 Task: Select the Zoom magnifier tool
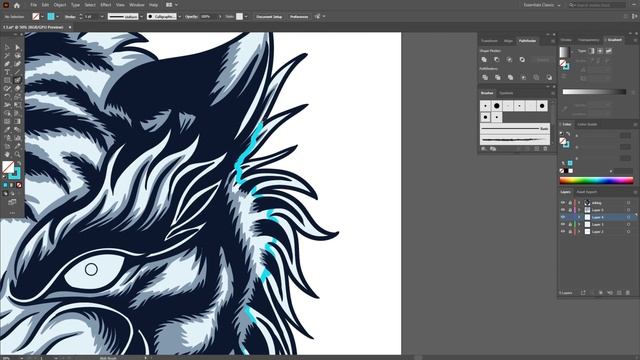[x=18, y=154]
